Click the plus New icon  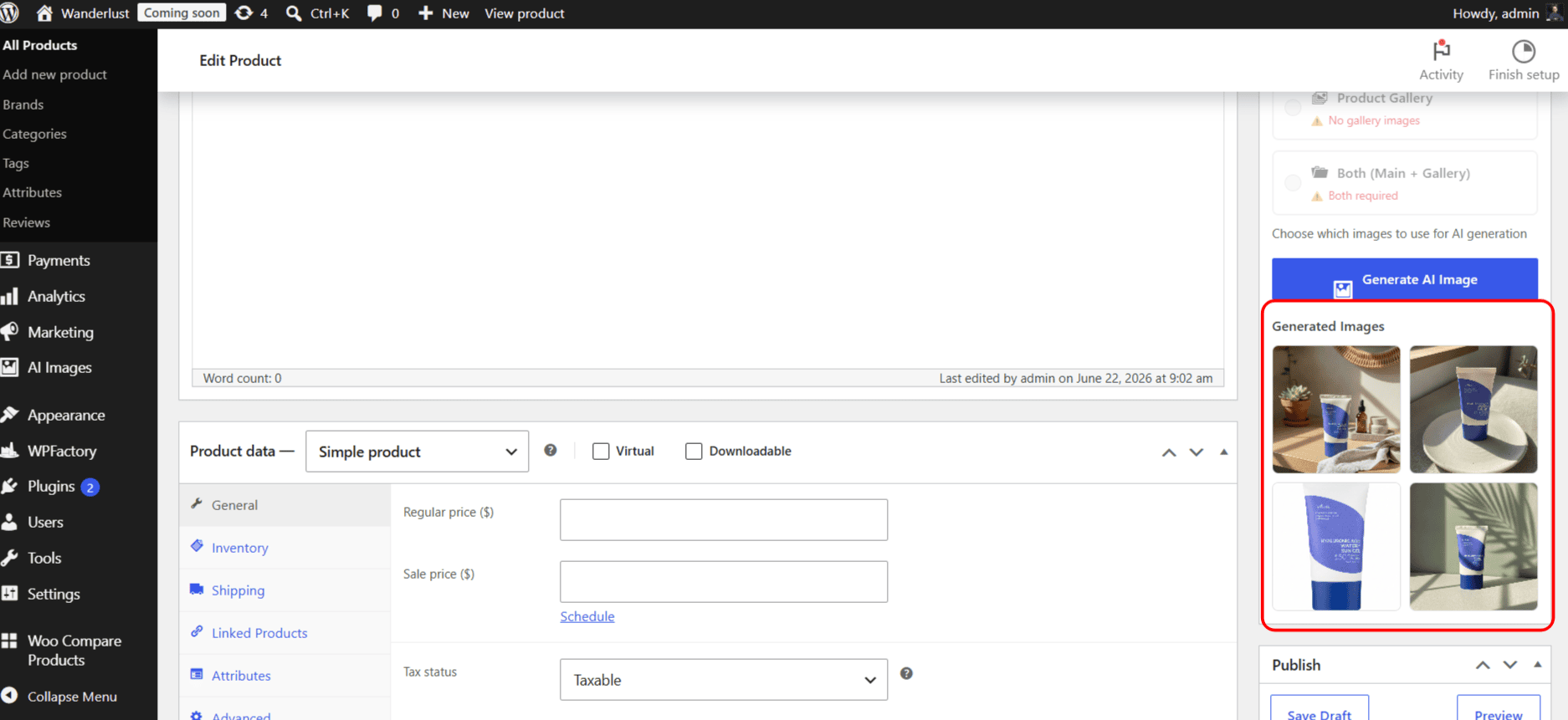click(x=425, y=13)
